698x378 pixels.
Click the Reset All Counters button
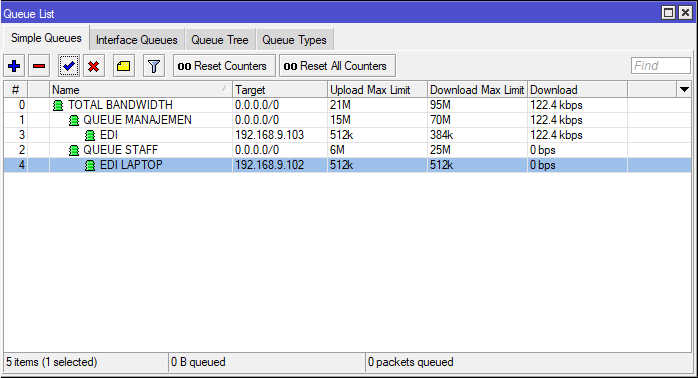[x=337, y=66]
